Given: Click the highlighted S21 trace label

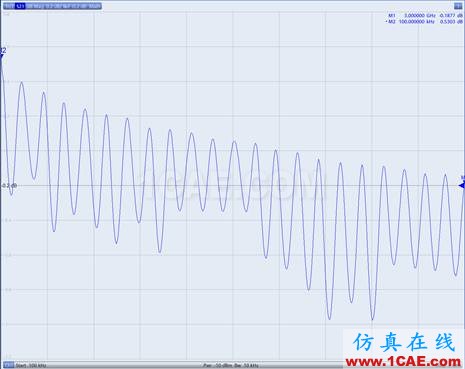Looking at the screenshot, I should (x=21, y=6).
